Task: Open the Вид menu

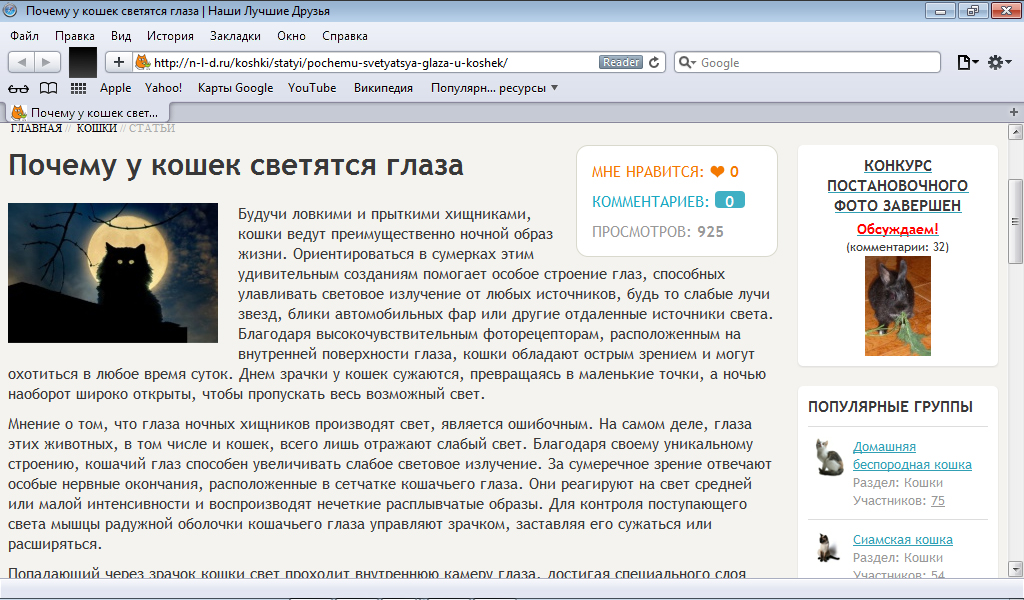Action: 121,36
